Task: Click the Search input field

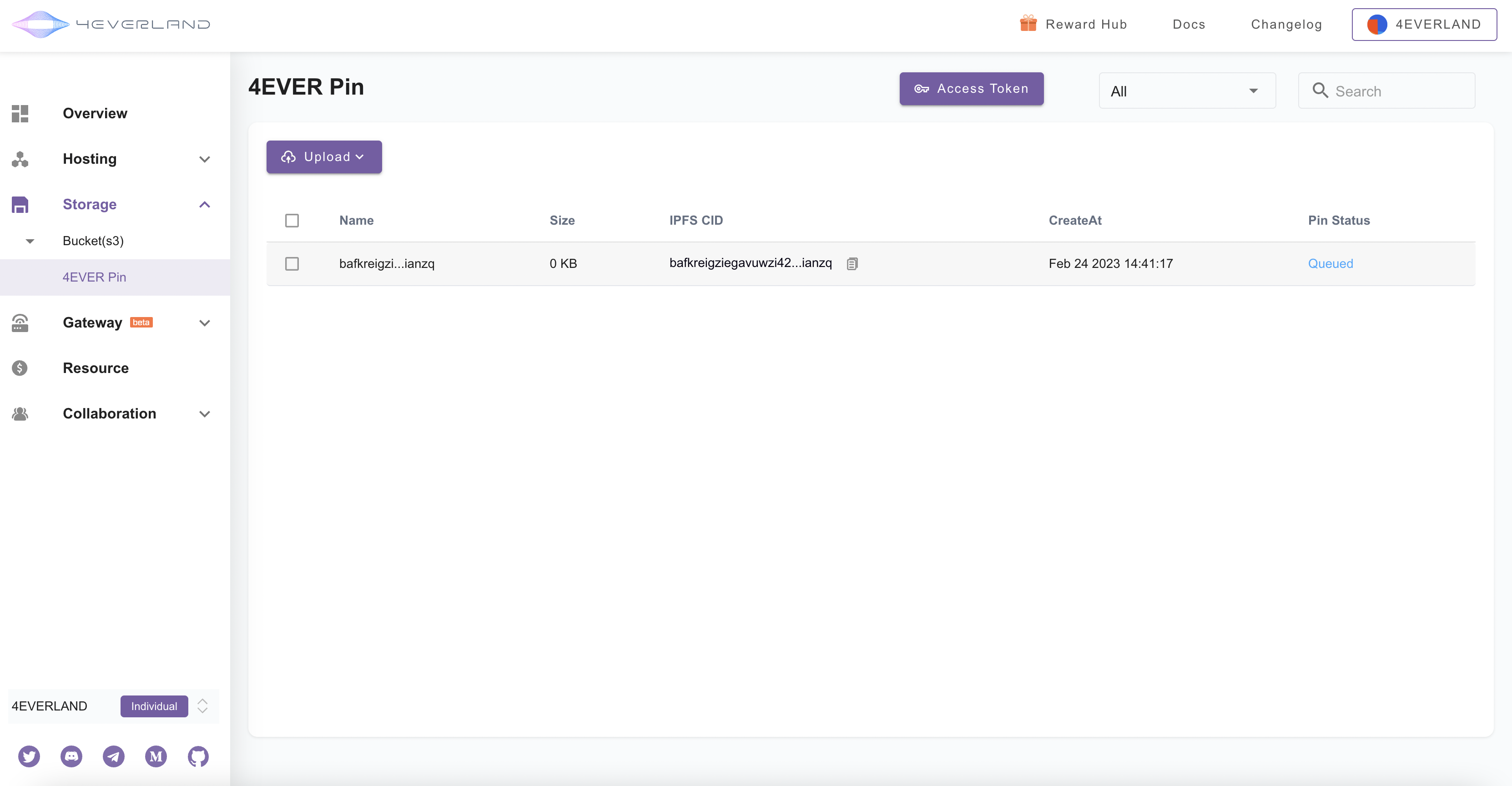Action: (x=1397, y=91)
